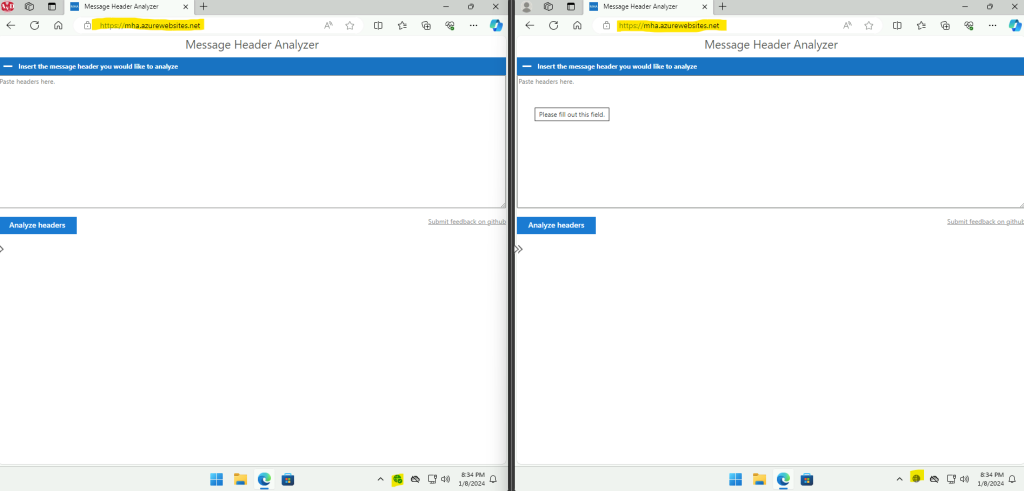Start Read aloud in left browser window
This screenshot has width=1024, height=491.
click(x=328, y=25)
